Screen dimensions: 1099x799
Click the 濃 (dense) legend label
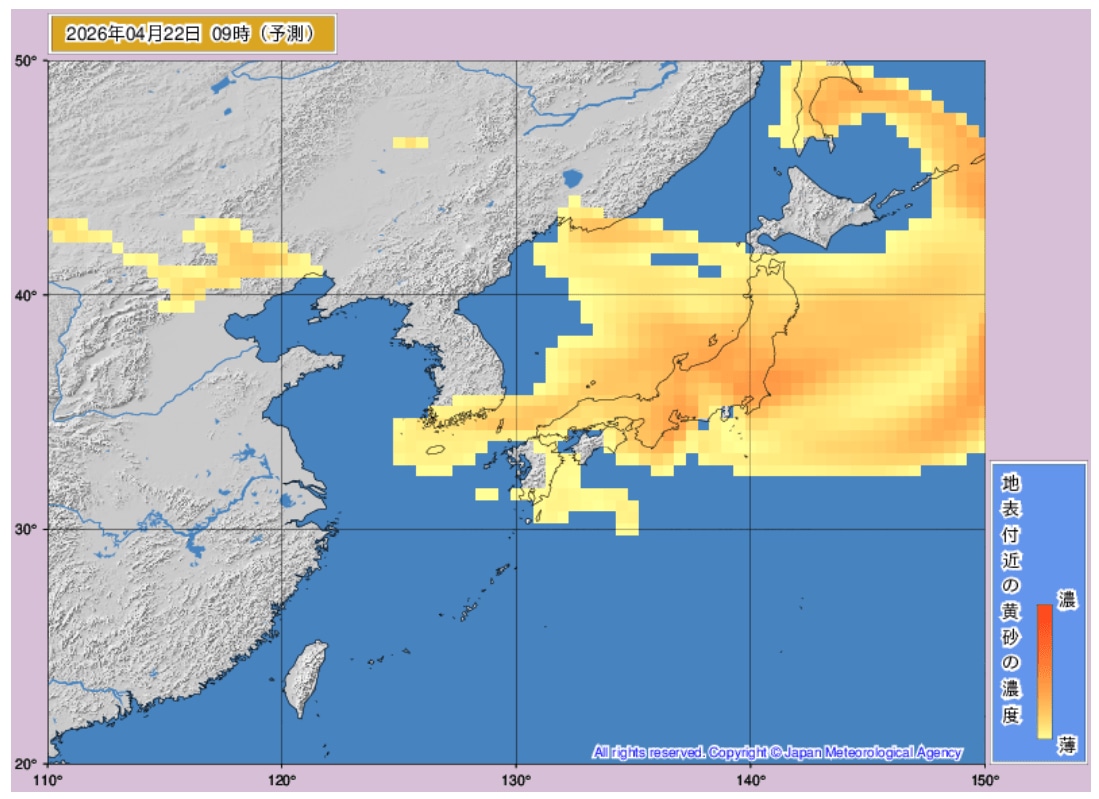1068,601
